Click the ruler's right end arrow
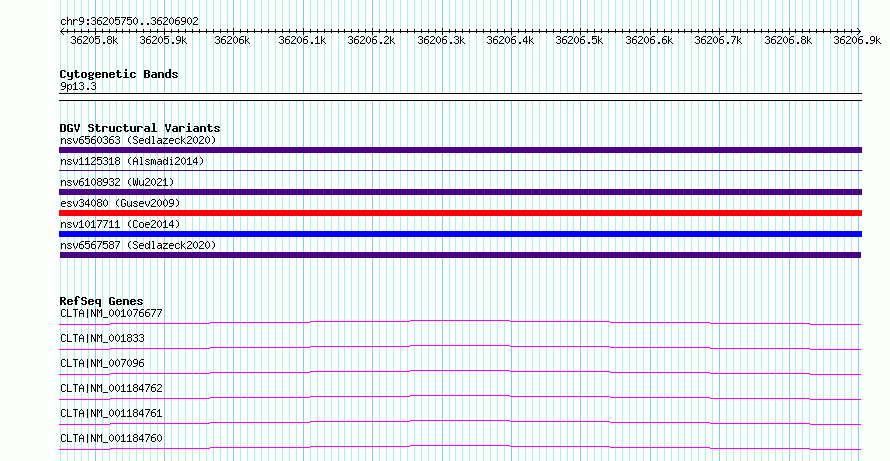This screenshot has width=890, height=461. [859, 31]
